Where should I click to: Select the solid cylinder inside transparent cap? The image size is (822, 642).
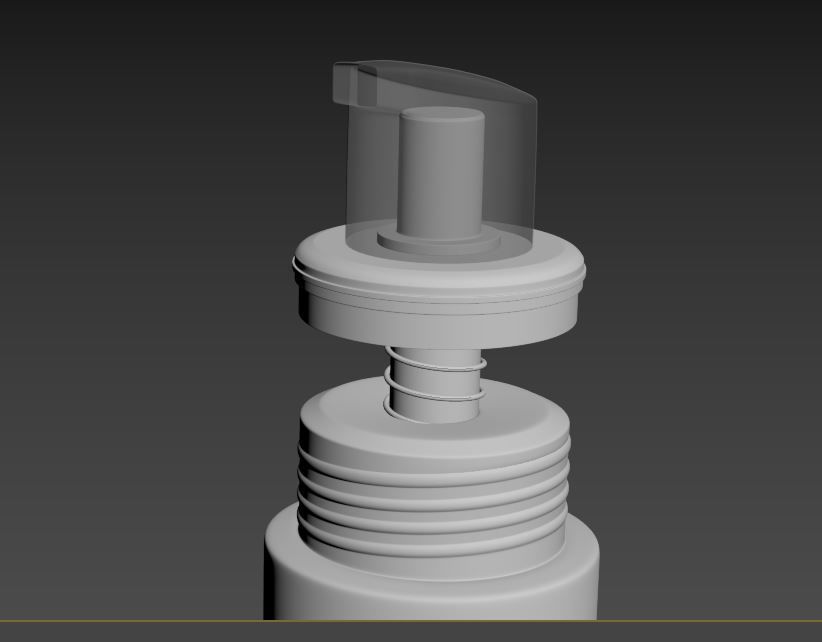440,173
